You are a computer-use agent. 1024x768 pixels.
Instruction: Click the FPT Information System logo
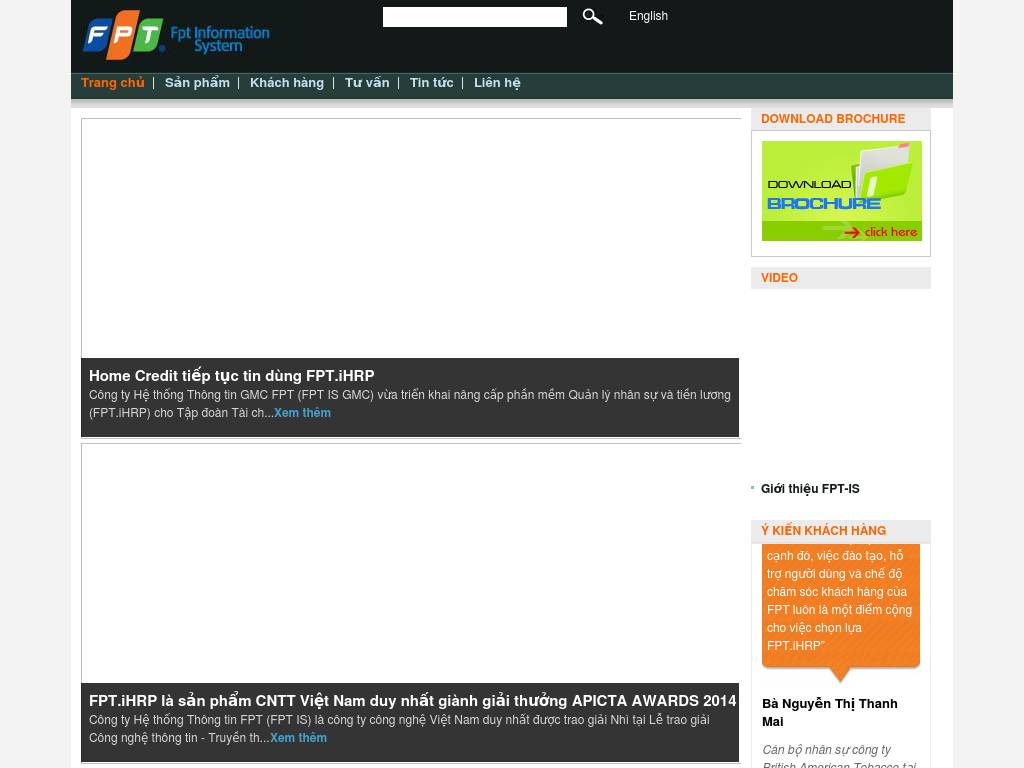pyautogui.click(x=176, y=36)
